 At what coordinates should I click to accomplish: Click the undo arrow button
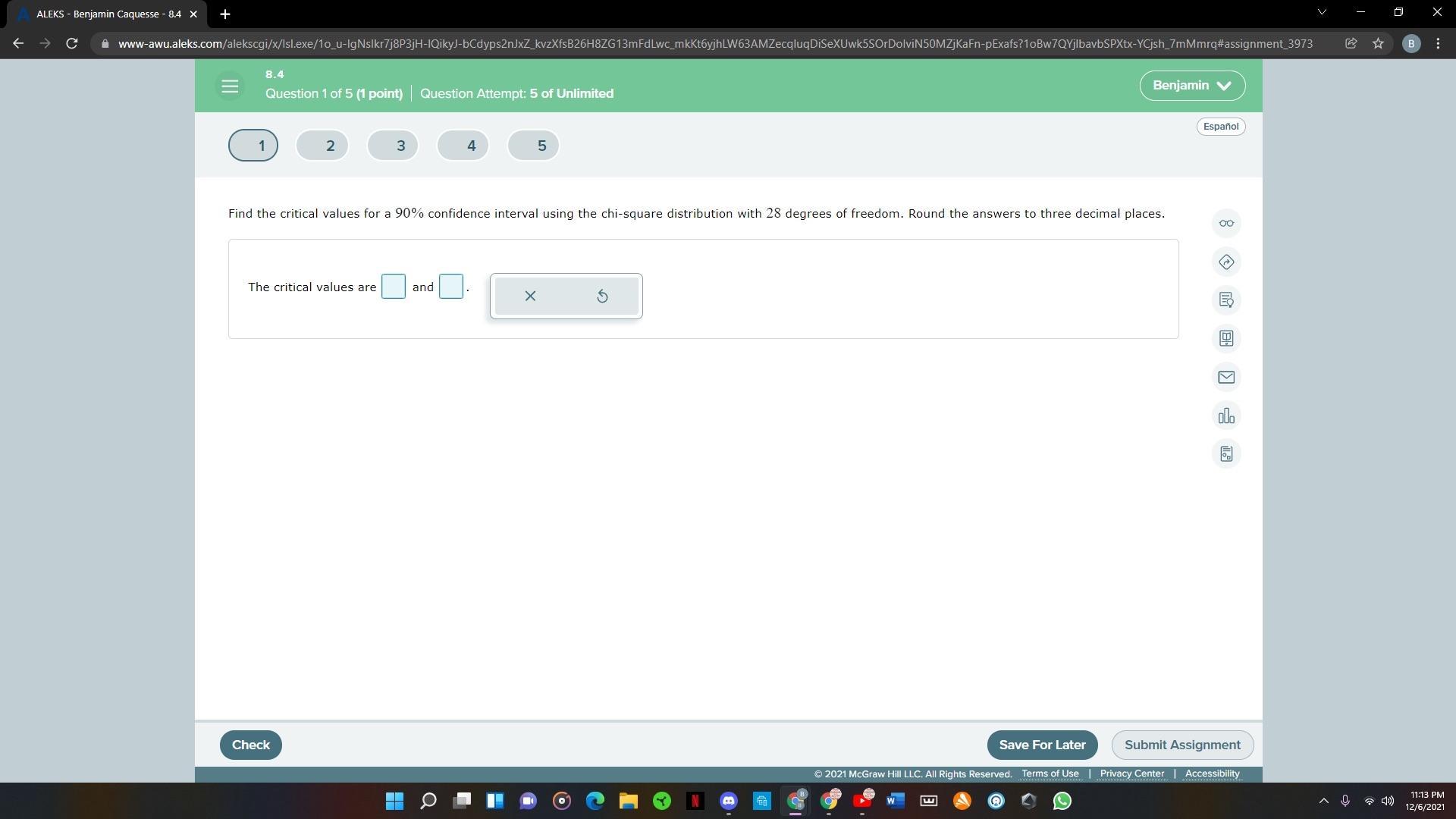(x=602, y=296)
